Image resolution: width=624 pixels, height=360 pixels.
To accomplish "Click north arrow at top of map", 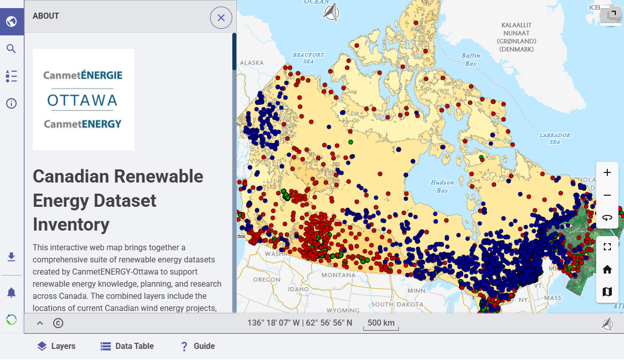I will coord(332,12).
